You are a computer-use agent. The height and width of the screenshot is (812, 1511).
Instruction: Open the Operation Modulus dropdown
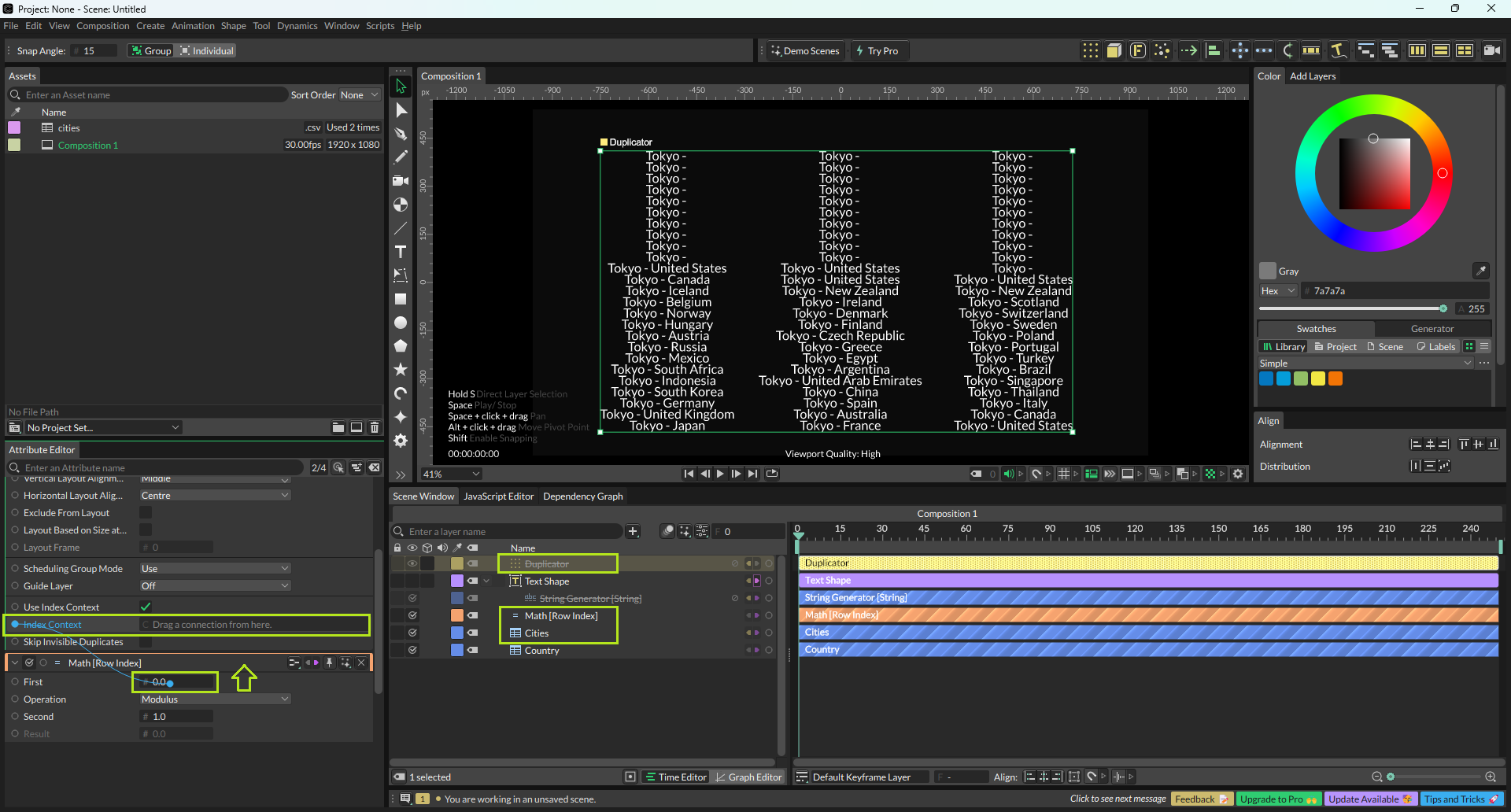(x=215, y=699)
